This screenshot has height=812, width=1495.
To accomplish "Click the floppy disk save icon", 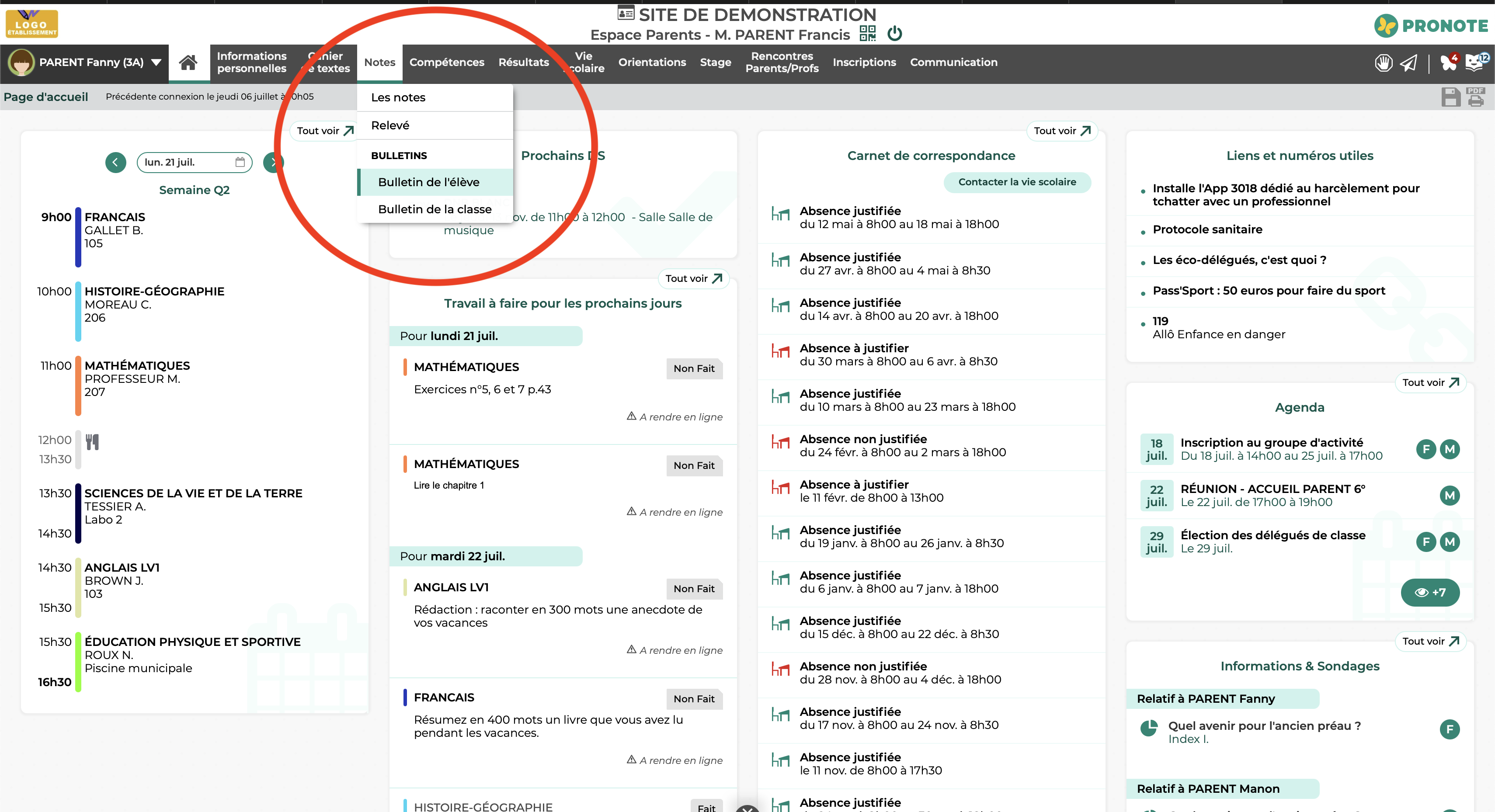I will (x=1450, y=97).
